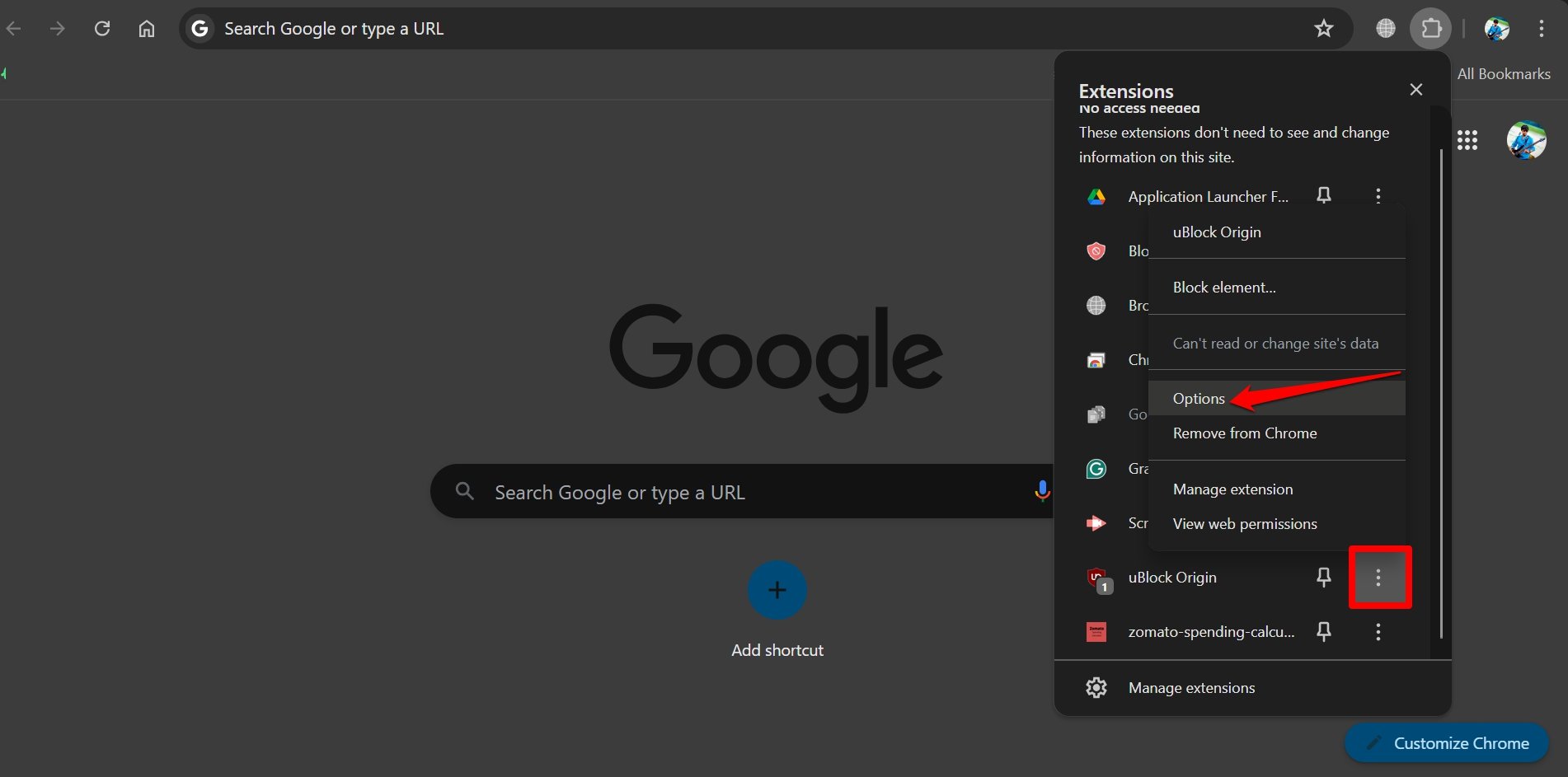This screenshot has width=1568, height=777.
Task: Pin Application Launcher extension
Action: coord(1324,195)
